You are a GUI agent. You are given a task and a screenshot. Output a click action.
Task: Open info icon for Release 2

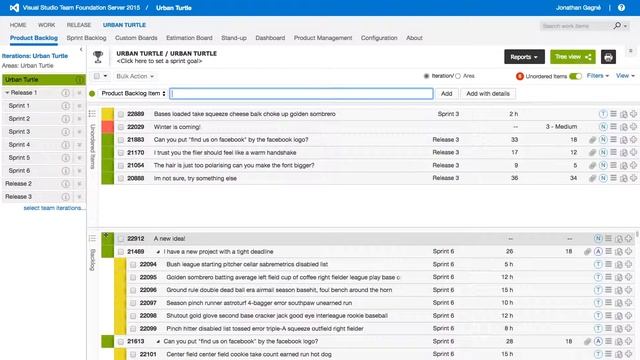tap(65, 184)
